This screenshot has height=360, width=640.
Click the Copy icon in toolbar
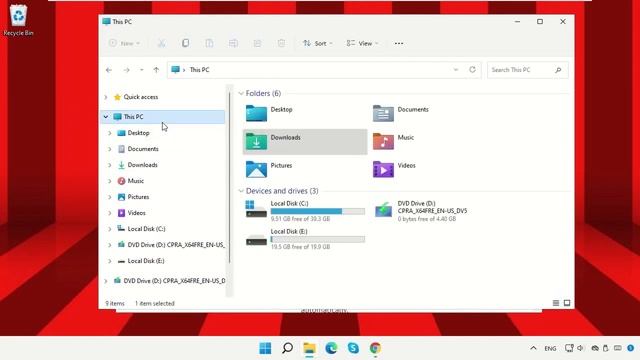185,43
